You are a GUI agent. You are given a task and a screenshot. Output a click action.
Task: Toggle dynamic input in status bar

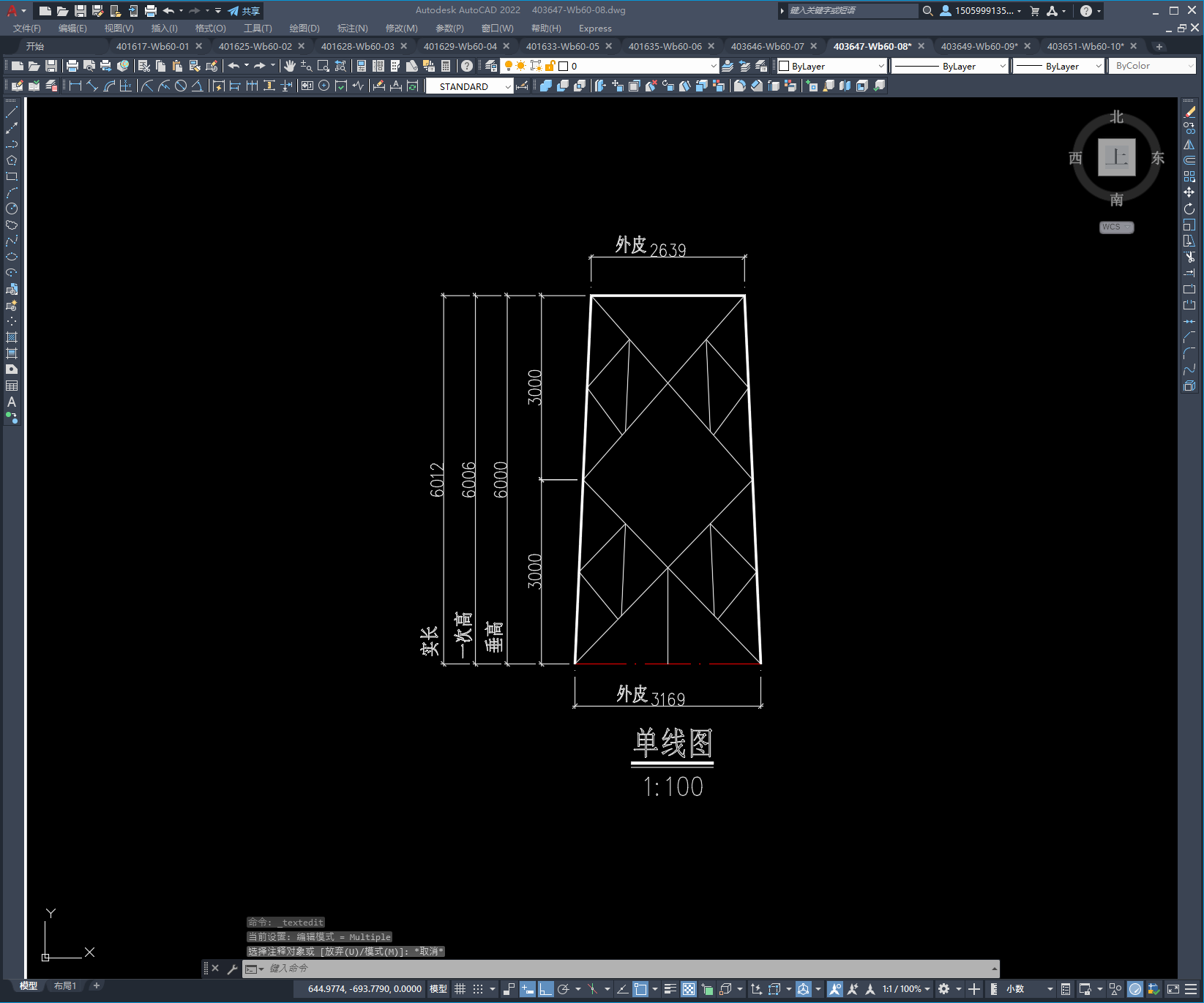click(x=527, y=989)
